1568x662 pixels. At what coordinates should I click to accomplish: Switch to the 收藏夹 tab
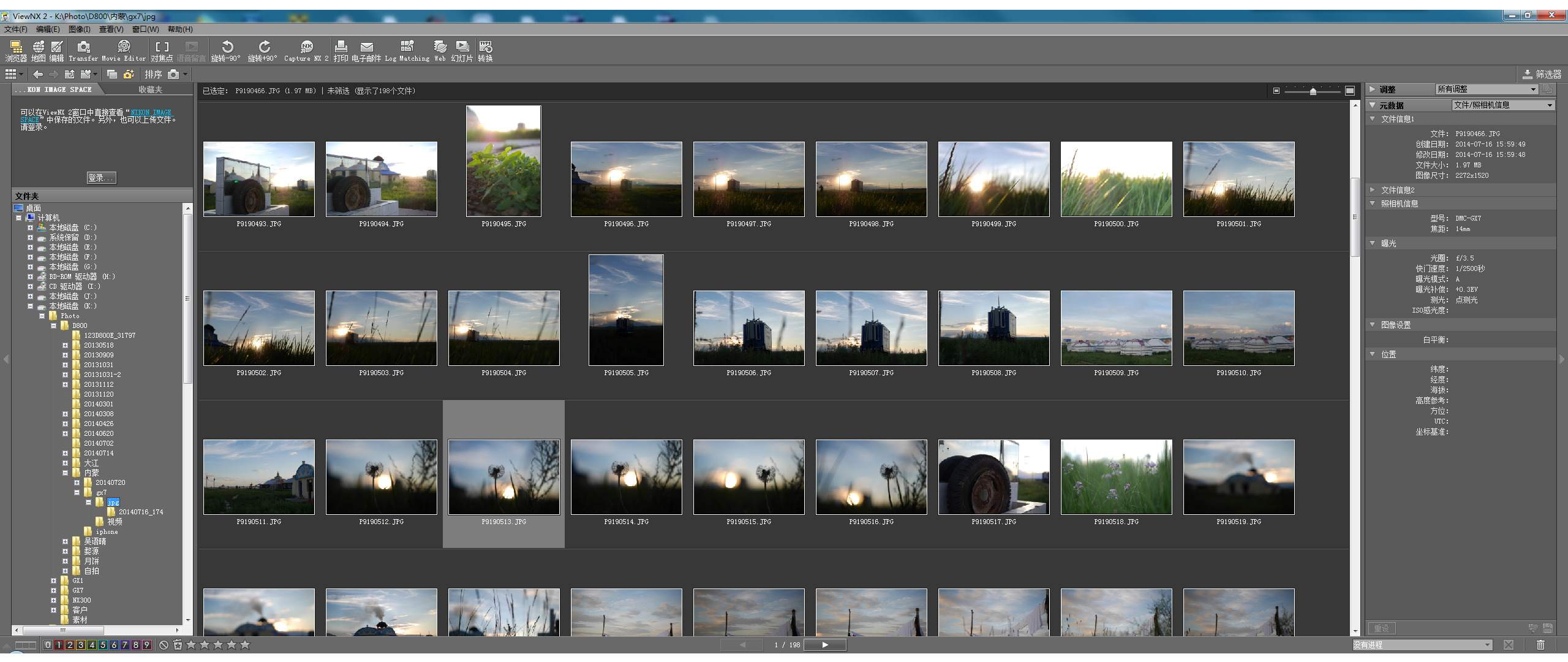pos(150,89)
